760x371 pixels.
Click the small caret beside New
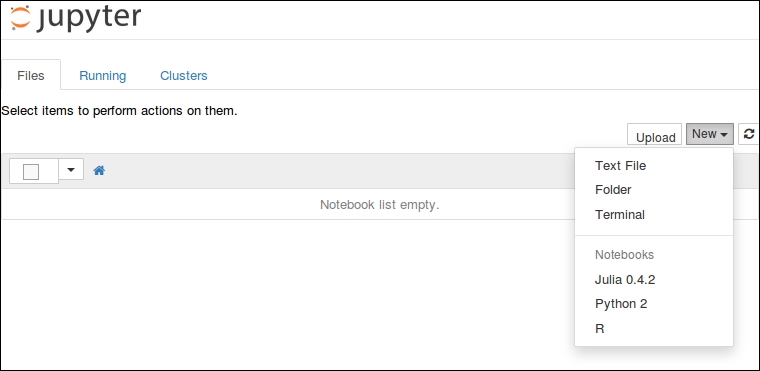coord(724,135)
